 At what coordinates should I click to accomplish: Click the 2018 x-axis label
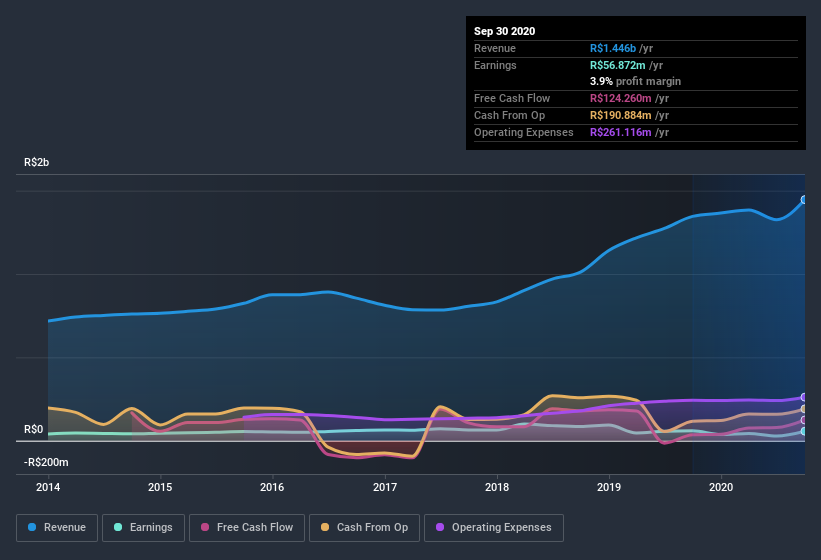[x=497, y=487]
